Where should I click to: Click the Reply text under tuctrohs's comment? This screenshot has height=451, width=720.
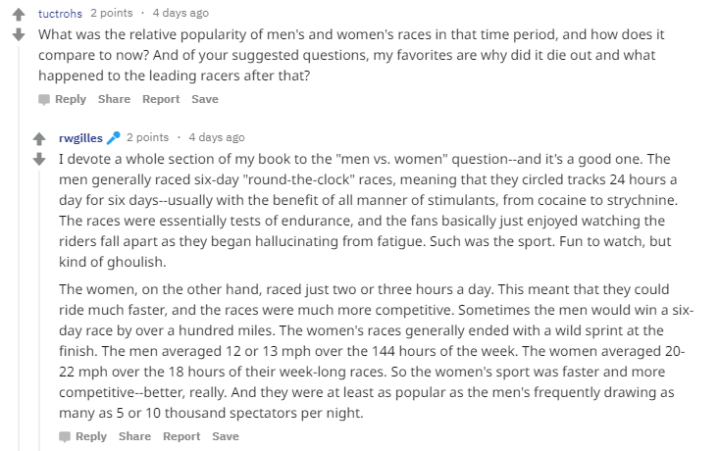(x=70, y=99)
